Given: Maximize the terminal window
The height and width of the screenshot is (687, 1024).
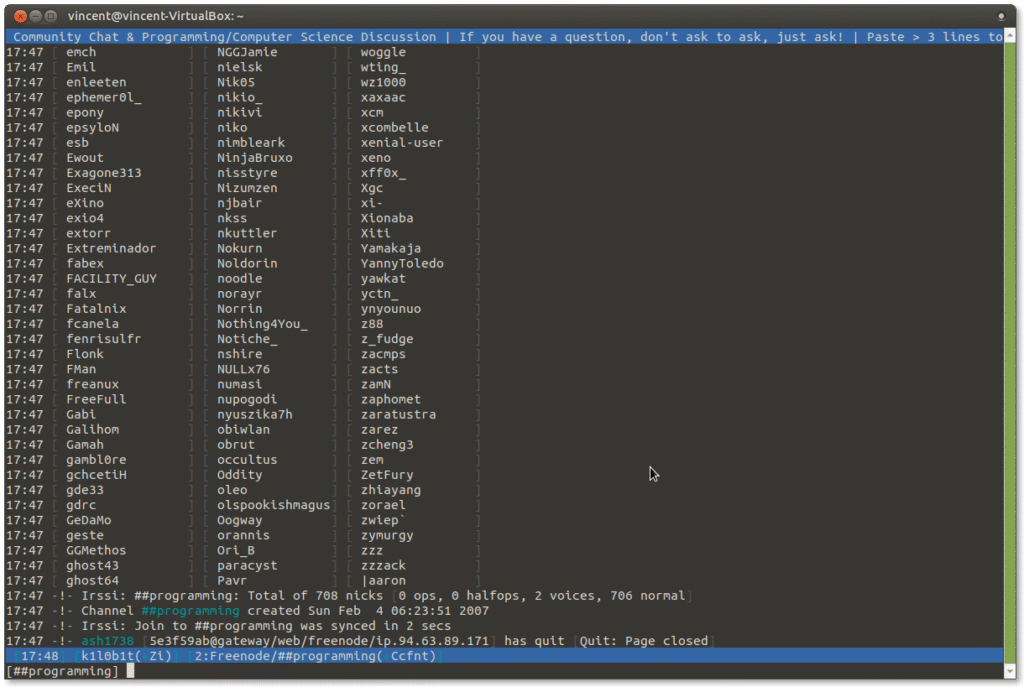Looking at the screenshot, I should pos(52,16).
